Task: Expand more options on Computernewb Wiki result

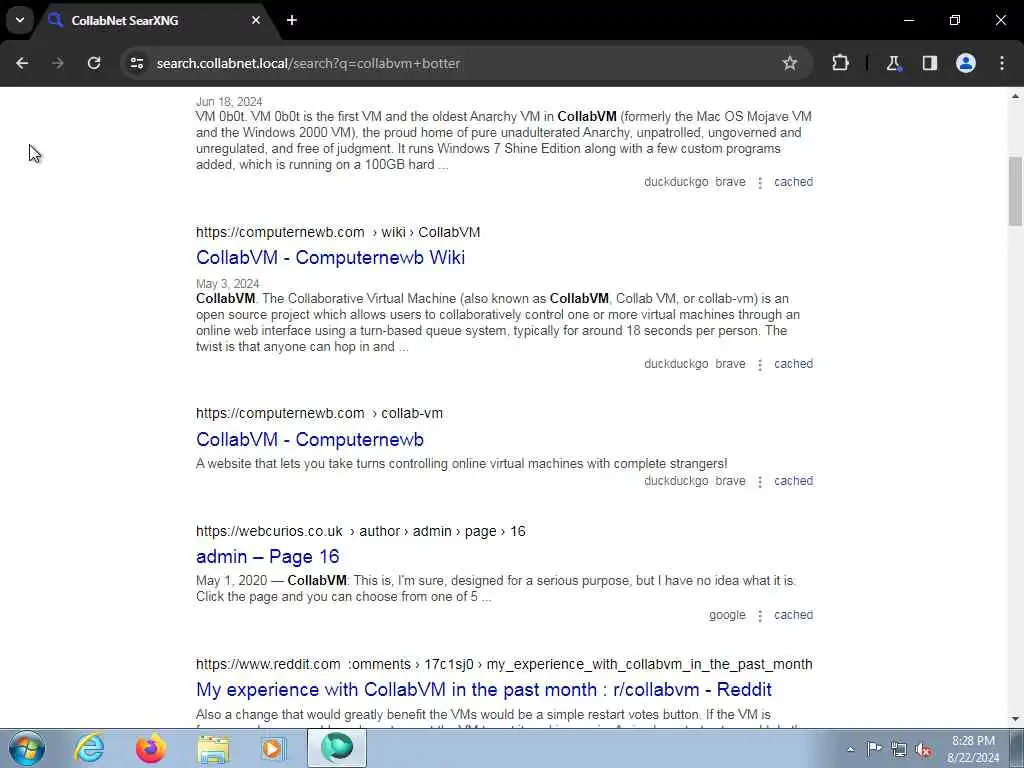Action: [x=760, y=364]
